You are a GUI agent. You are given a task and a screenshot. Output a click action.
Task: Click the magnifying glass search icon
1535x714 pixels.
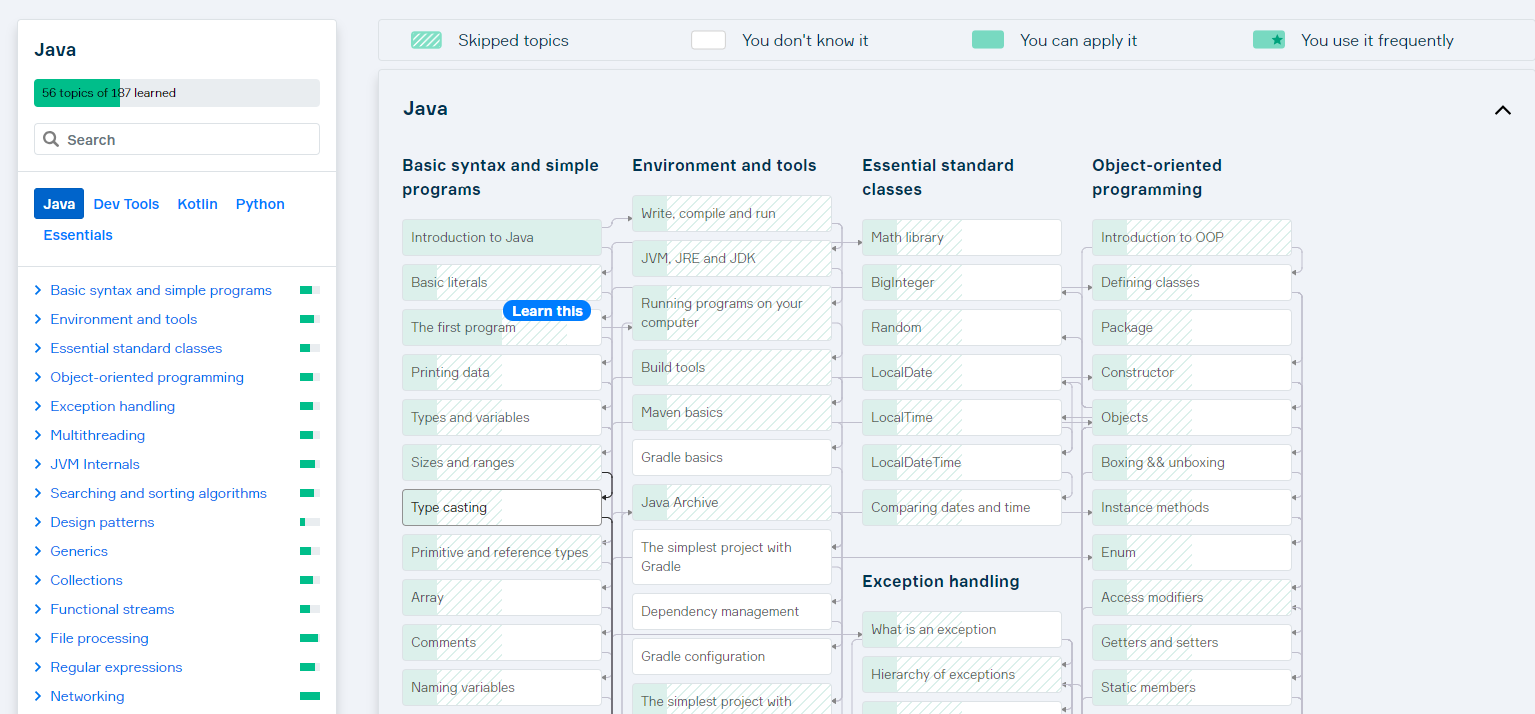click(51, 140)
